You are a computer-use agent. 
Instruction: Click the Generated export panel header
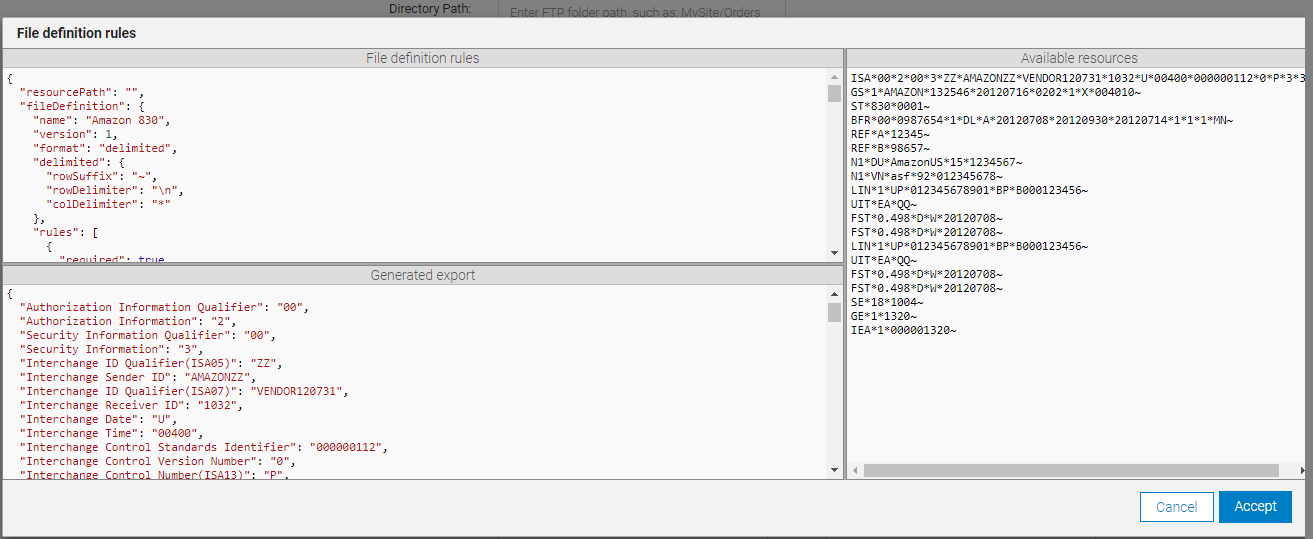pos(423,275)
